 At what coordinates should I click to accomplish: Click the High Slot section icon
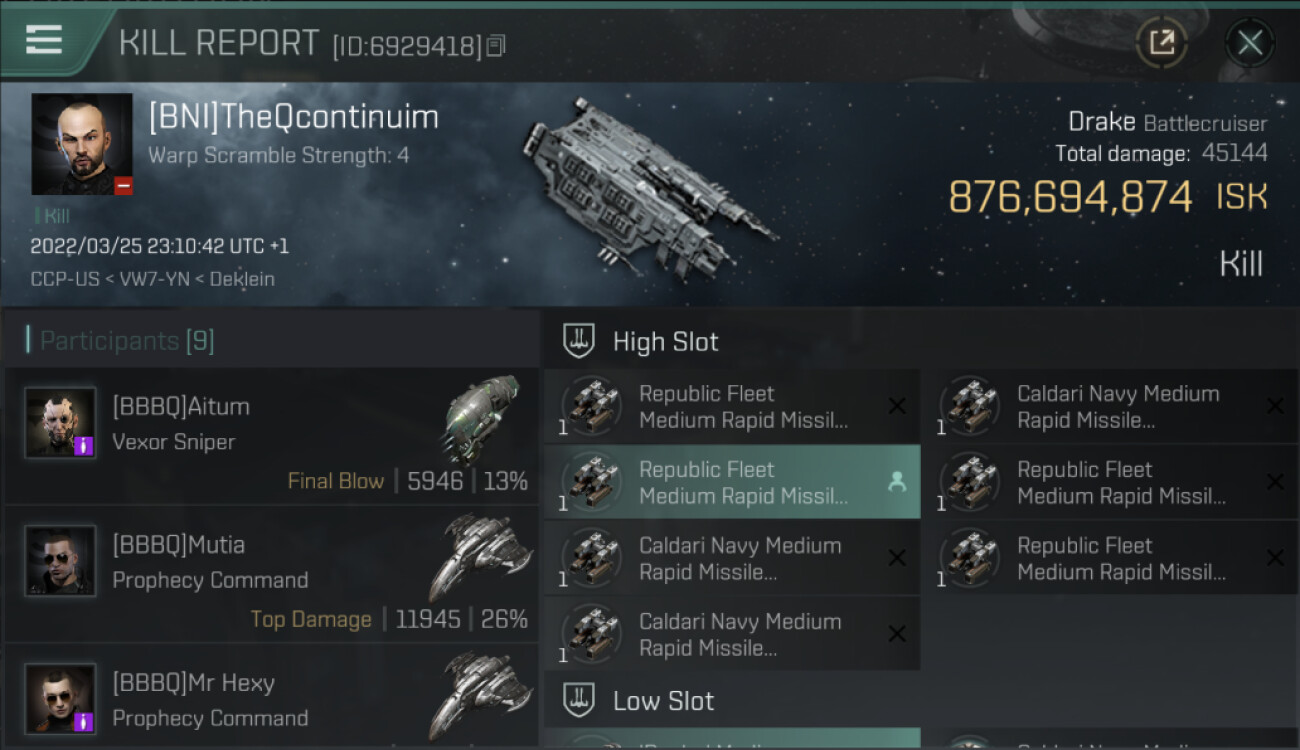[580, 341]
